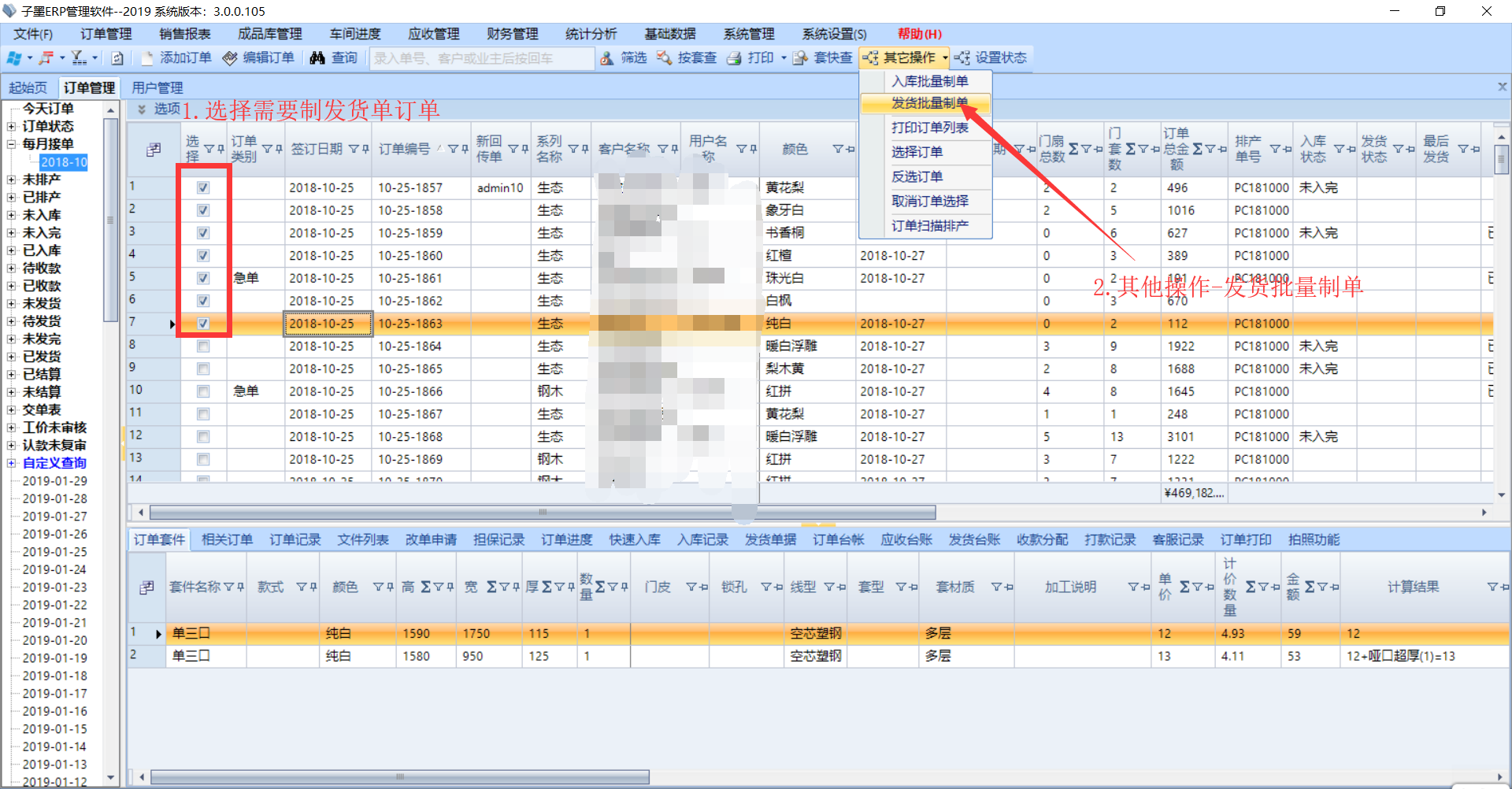Open the 财务管理 menu
This screenshot has width=1512, height=789.
pos(512,34)
